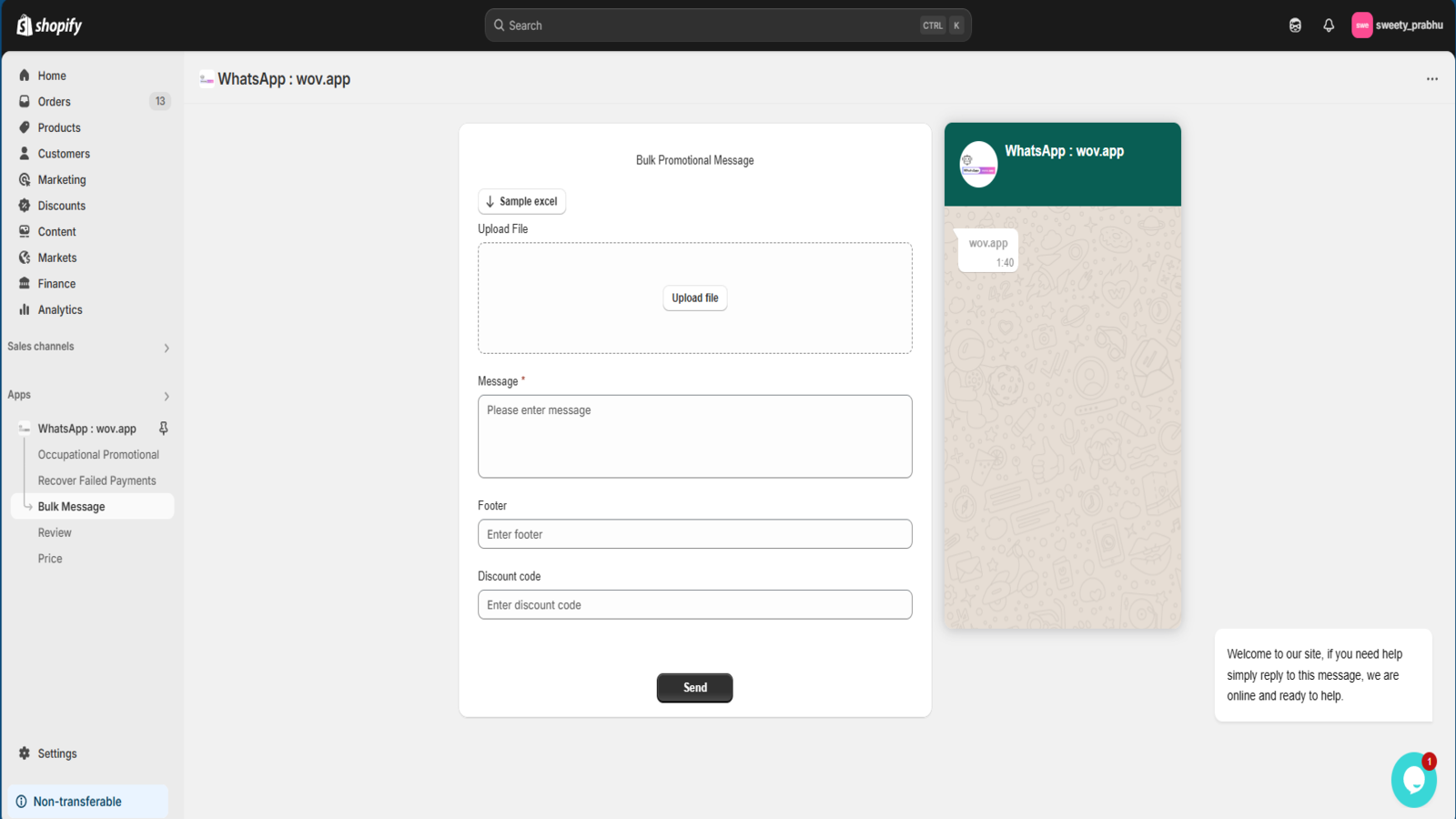Click the Orders count badge 13
The width and height of the screenshot is (1456, 819).
160,101
